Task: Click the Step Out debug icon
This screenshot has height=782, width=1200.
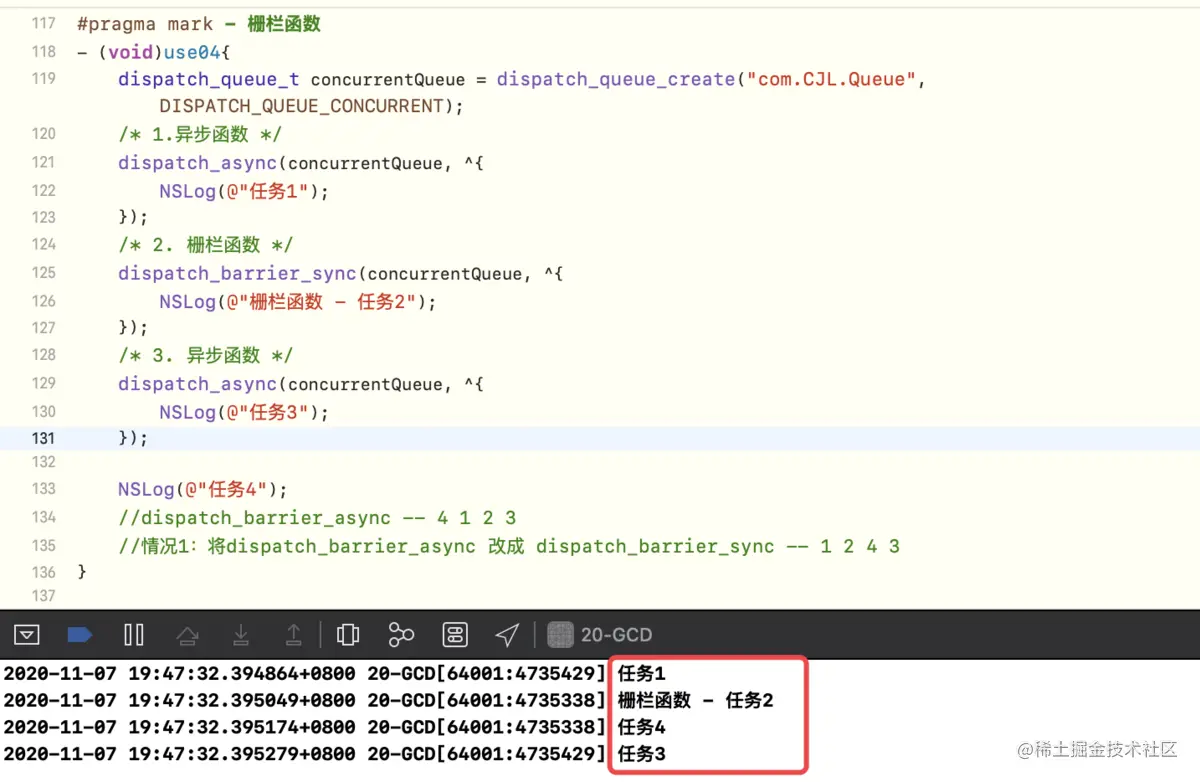Action: pyautogui.click(x=294, y=634)
